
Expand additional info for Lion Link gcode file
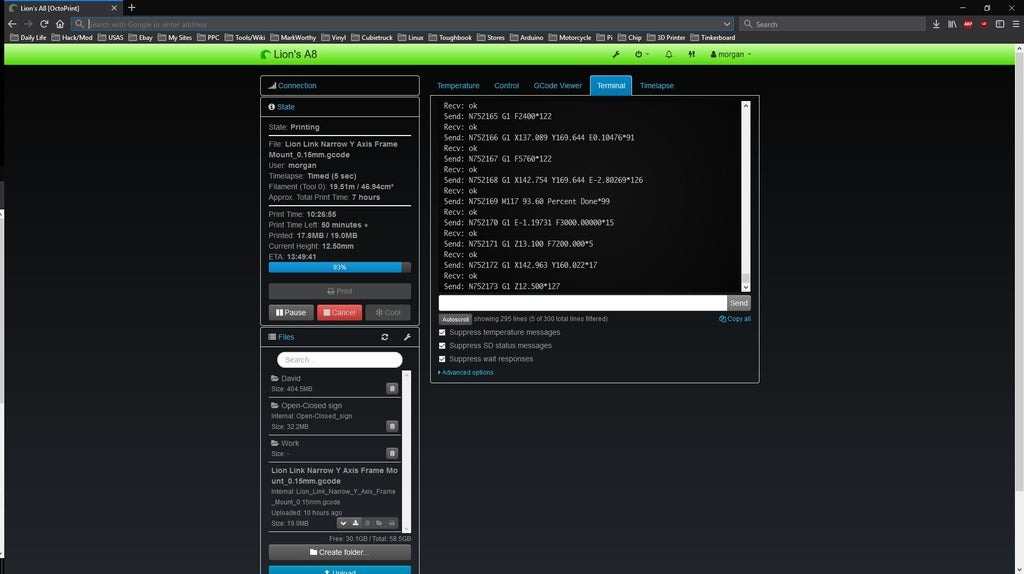(343, 523)
